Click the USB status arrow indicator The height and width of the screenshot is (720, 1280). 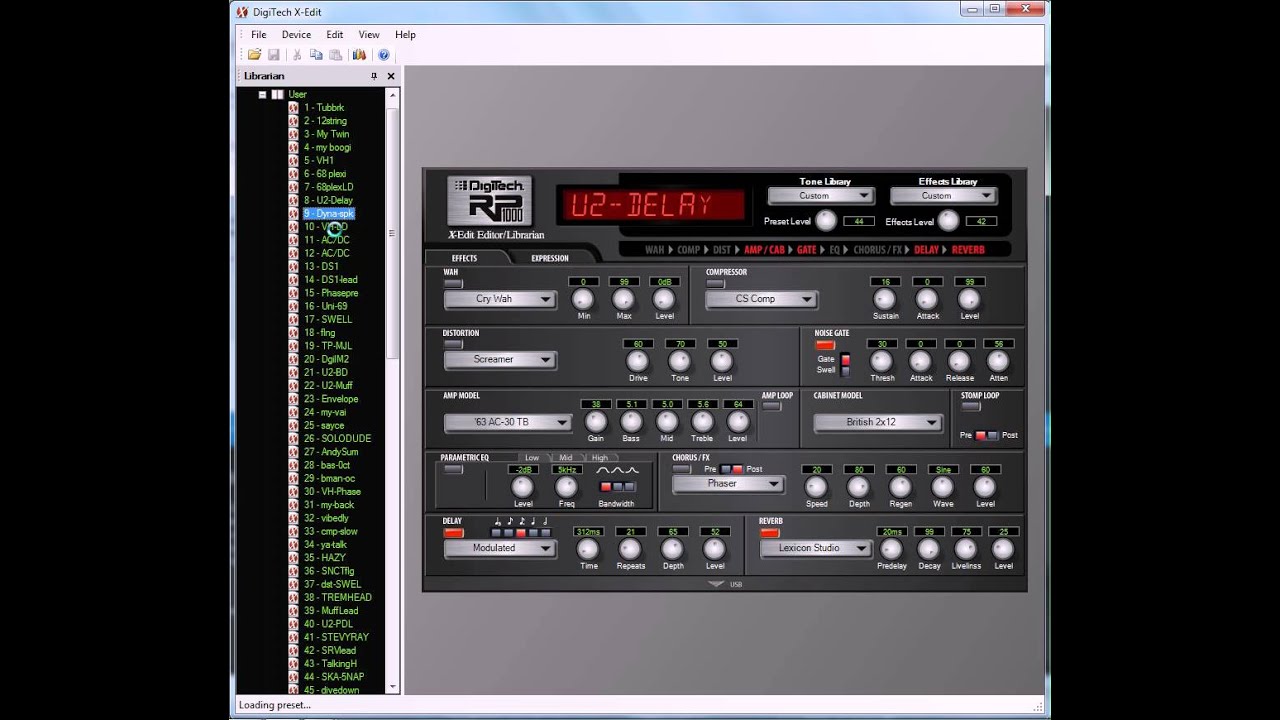coord(716,584)
